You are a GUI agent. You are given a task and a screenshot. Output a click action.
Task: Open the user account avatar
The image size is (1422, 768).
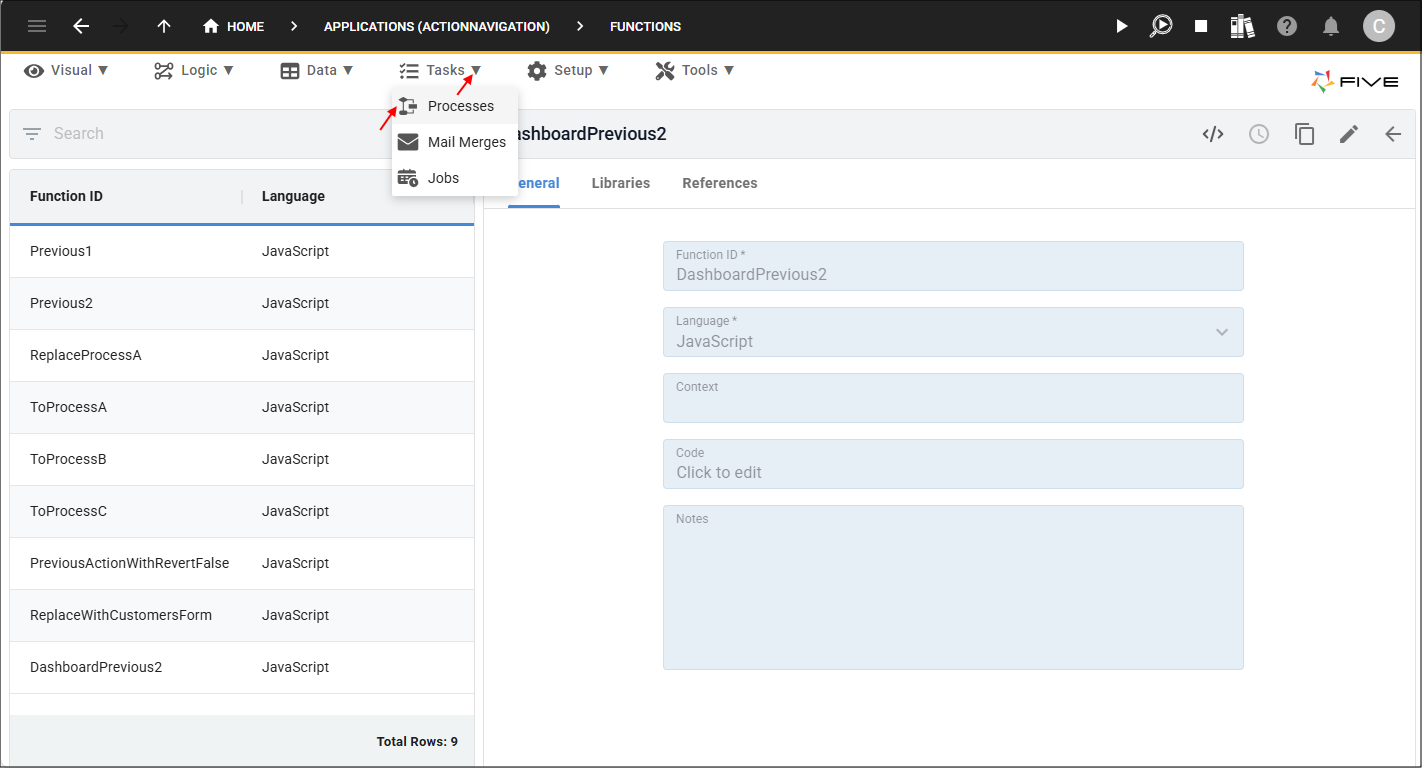[1378, 26]
